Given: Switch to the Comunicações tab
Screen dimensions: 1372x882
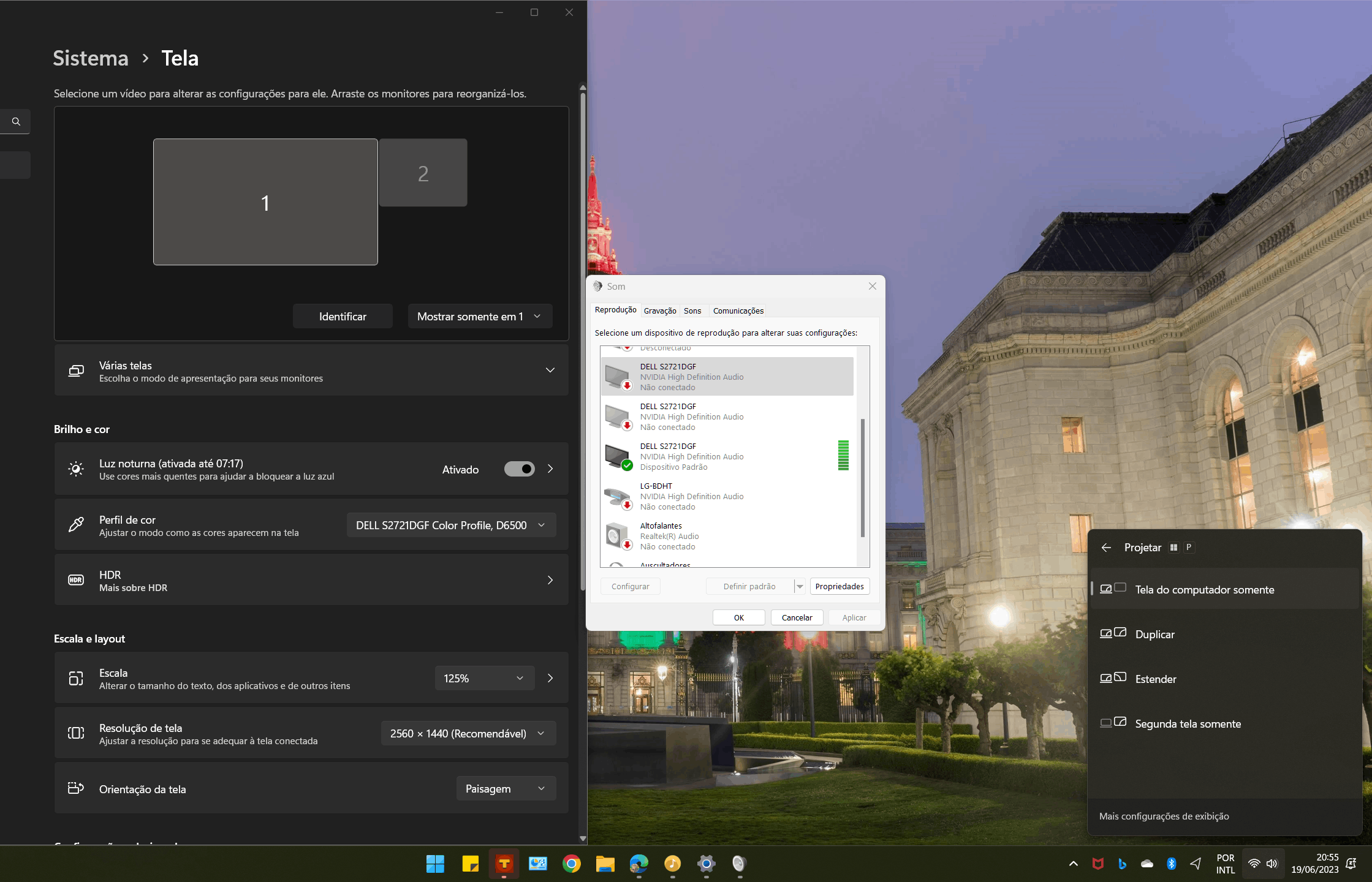Looking at the screenshot, I should [738, 311].
